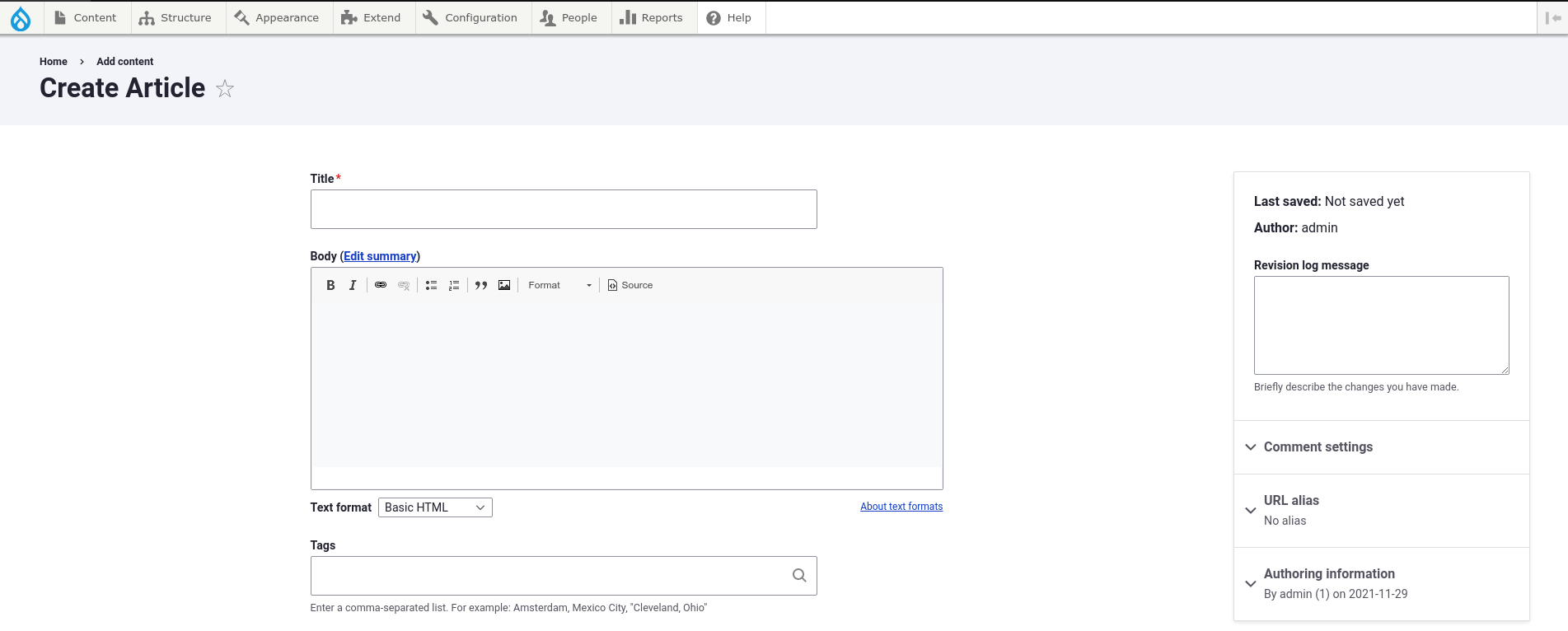Insert a numbered list
Viewport: 1568px width, 631px height.
pos(454,285)
